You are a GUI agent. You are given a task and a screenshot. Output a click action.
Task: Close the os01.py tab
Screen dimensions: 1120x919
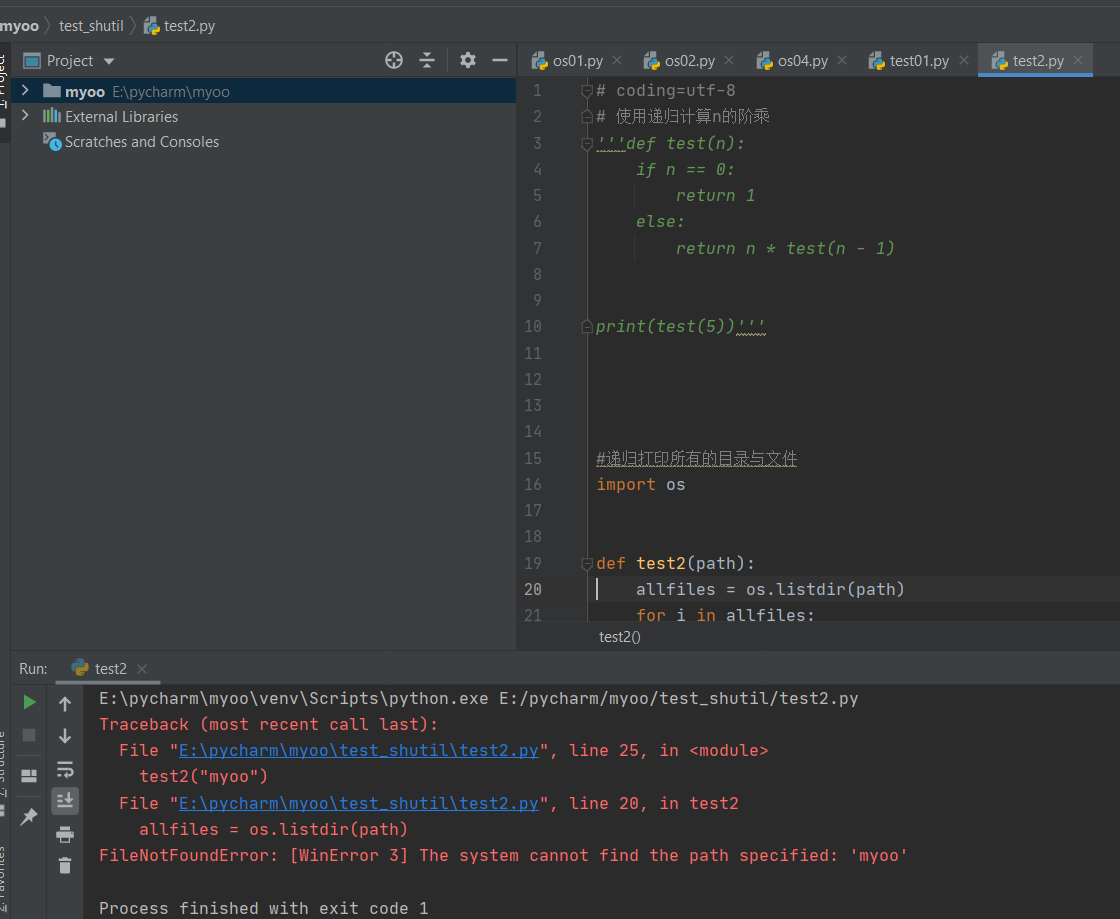pos(617,61)
